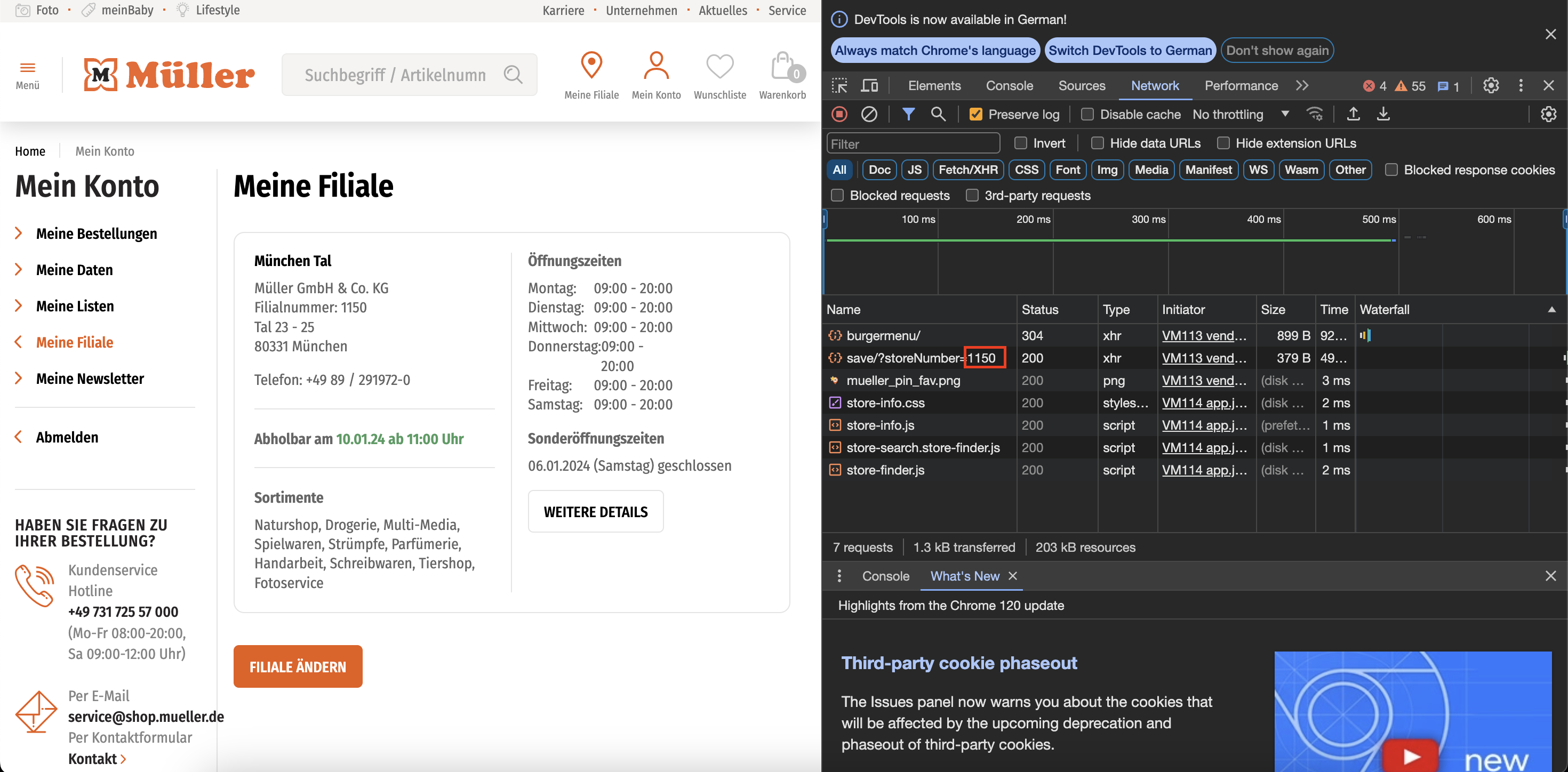This screenshot has height=772, width=1568.
Task: Click the Meine Filiale location pin
Action: [591, 66]
